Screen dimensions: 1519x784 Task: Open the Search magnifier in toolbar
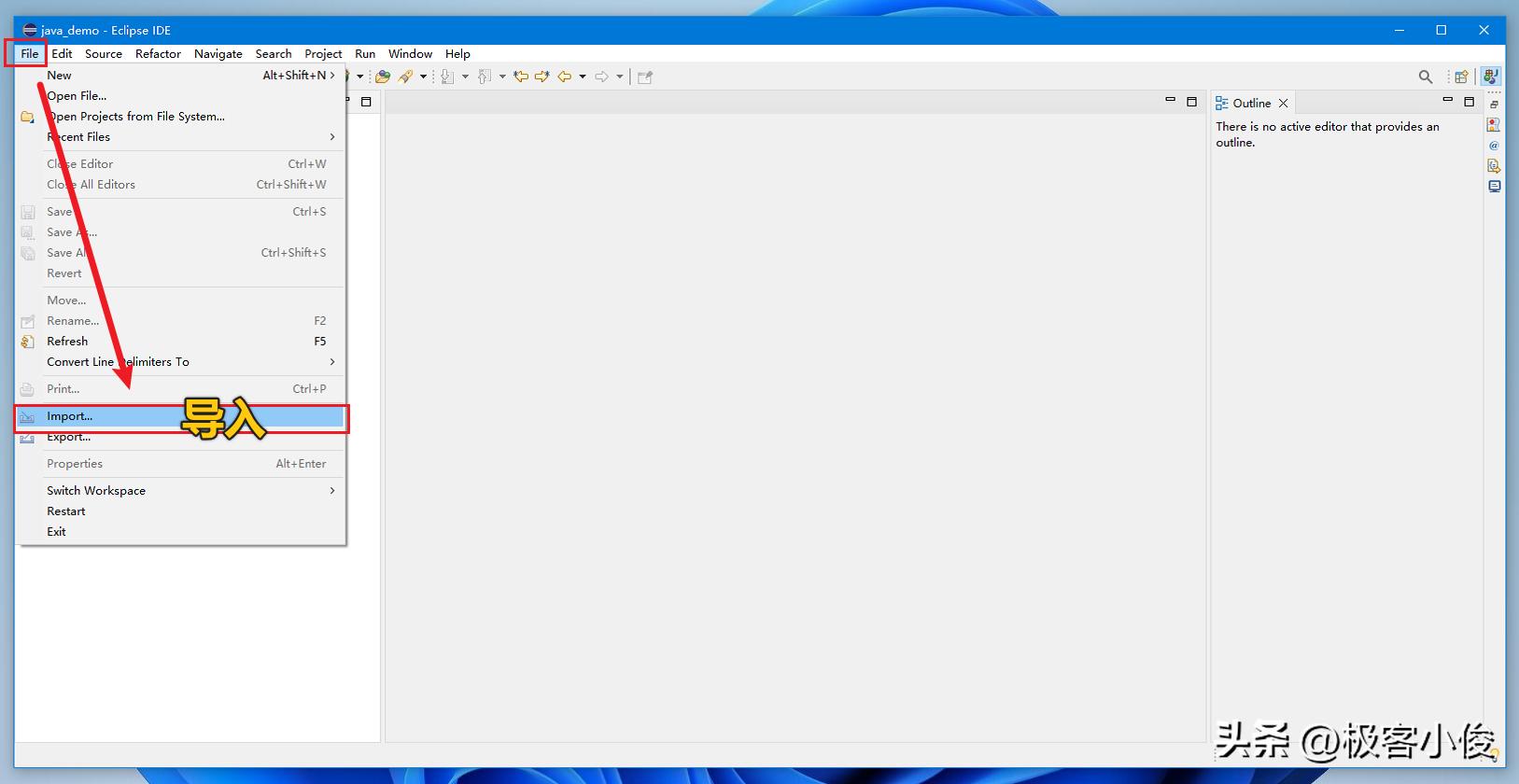[1425, 77]
